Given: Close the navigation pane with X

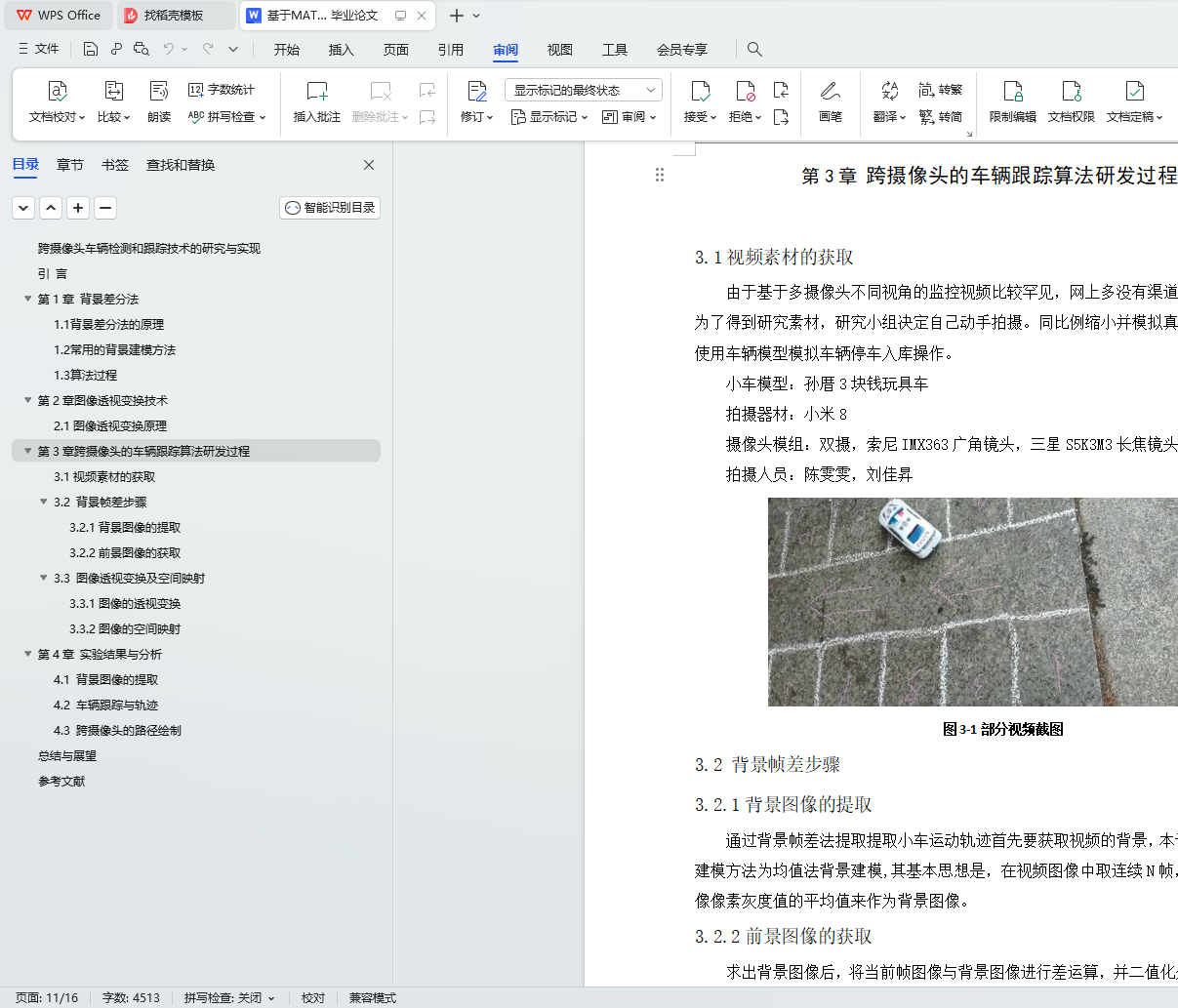Looking at the screenshot, I should coord(369,165).
